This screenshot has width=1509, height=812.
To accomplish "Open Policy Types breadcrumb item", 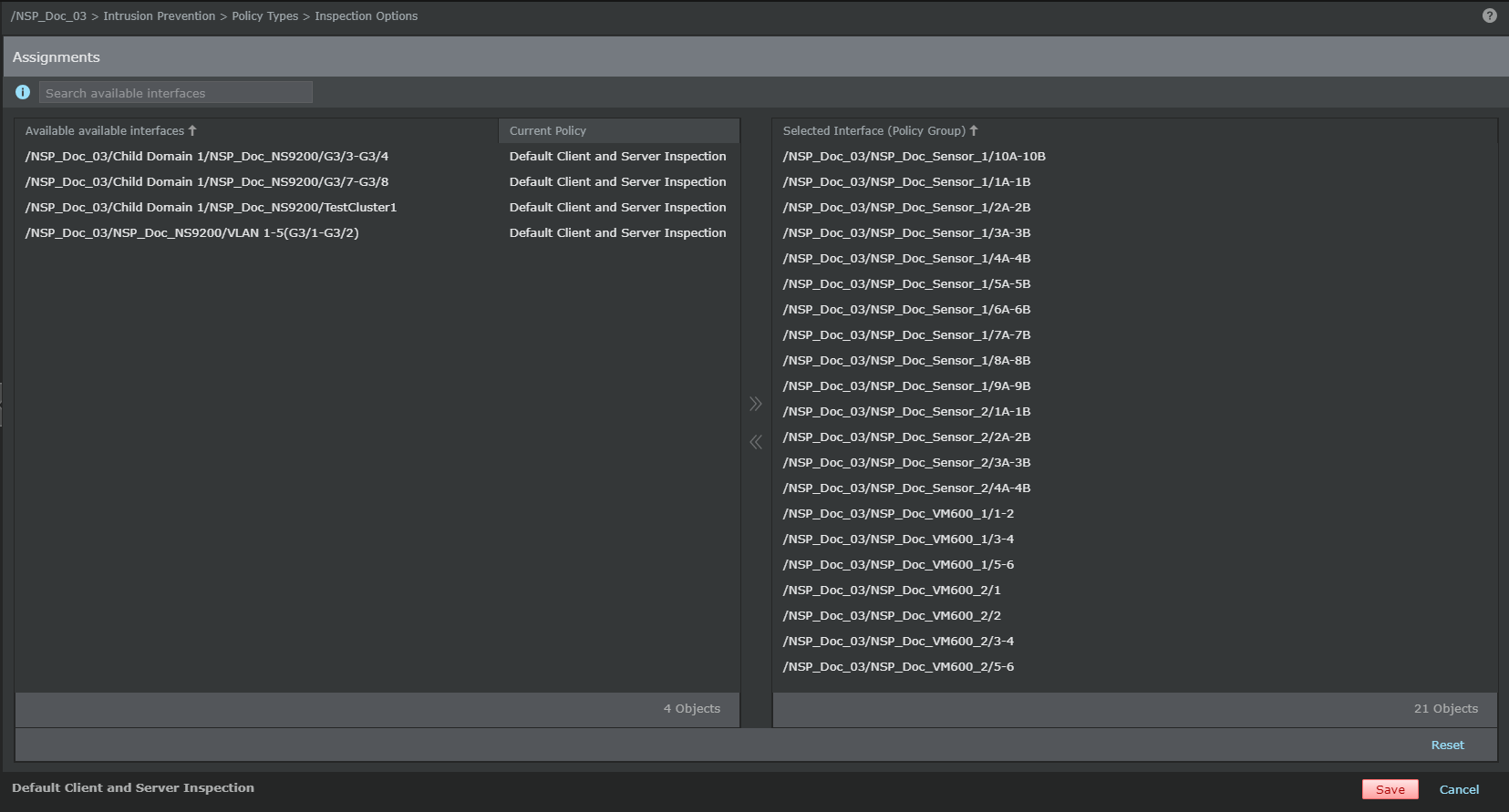I will 264,15.
